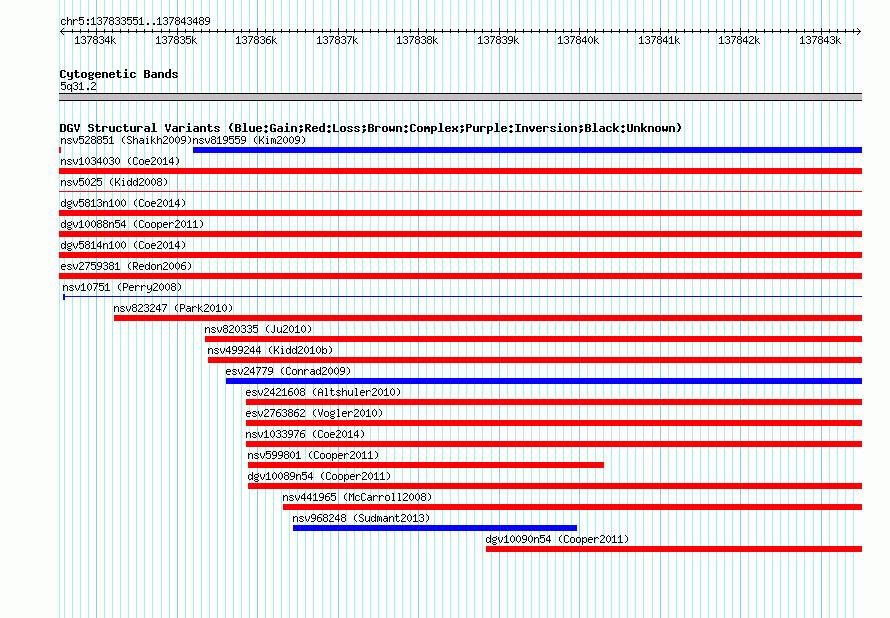Click the nsv819559 (Kim2009) variant label
This screenshot has height=618, width=890.
250,140
